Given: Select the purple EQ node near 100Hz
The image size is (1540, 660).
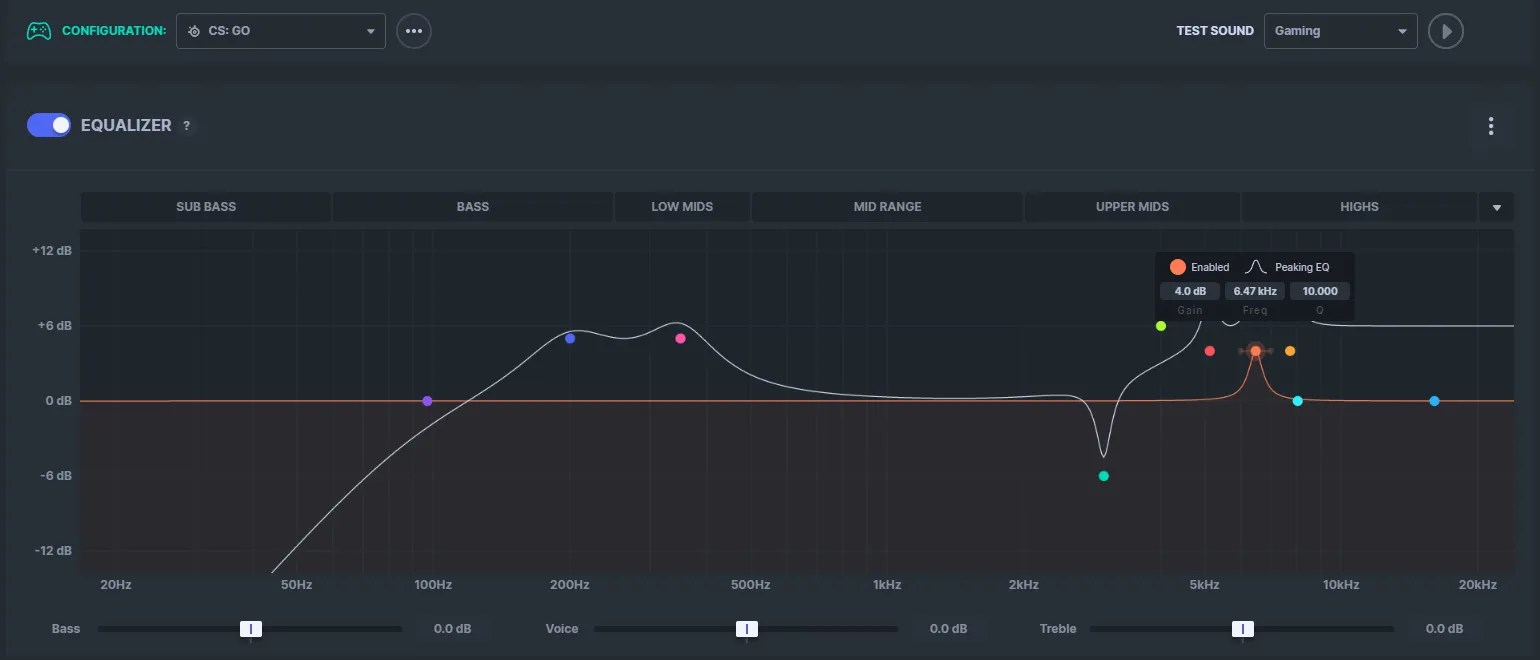Looking at the screenshot, I should (x=427, y=400).
